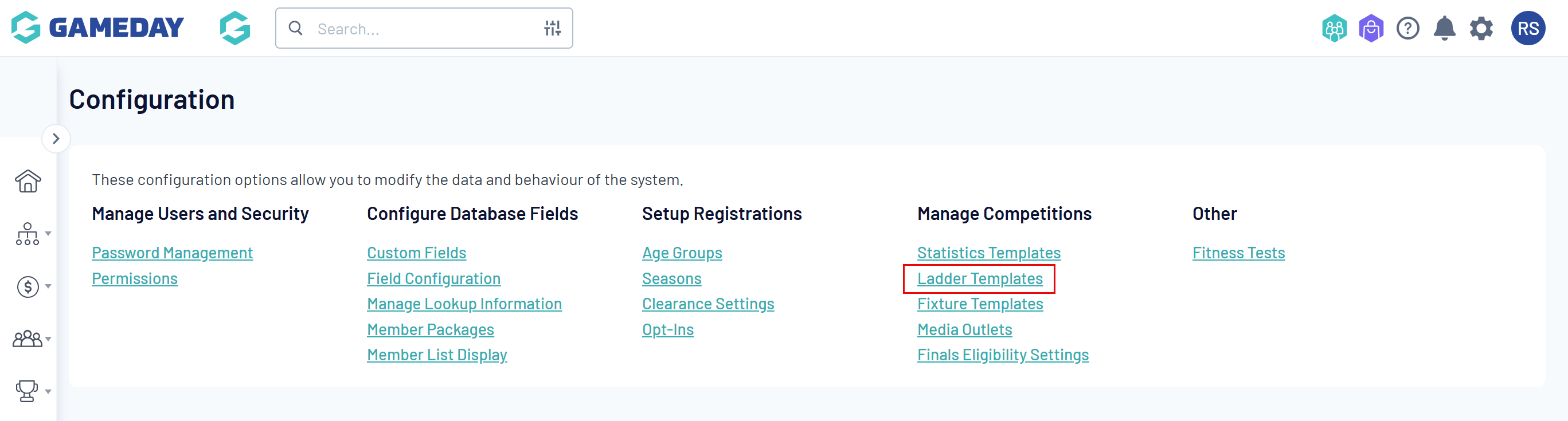Screen dimensions: 1568x421
Task: Click the home icon in the sidebar
Action: click(x=28, y=182)
